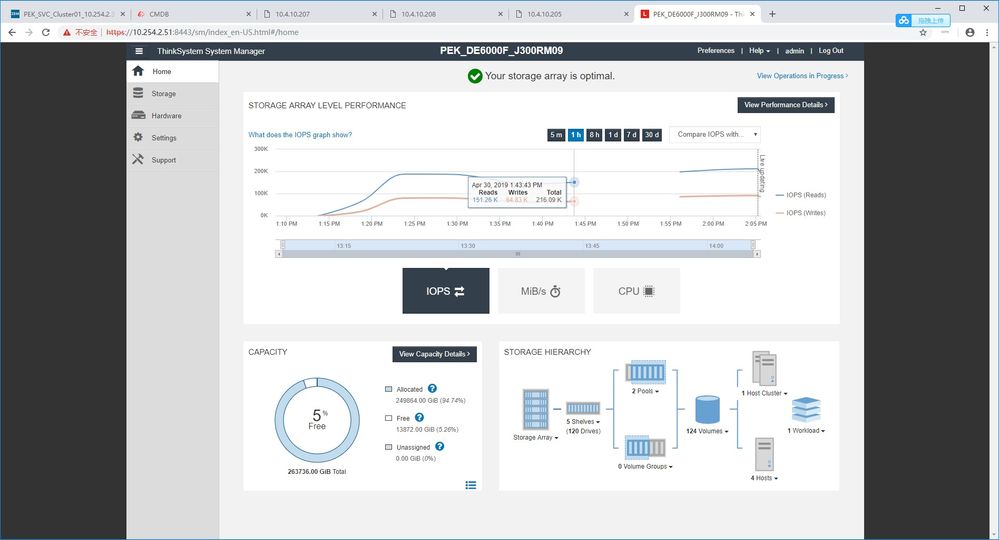999x540 pixels.
Task: Select the 5m time range
Action: [x=556, y=135]
